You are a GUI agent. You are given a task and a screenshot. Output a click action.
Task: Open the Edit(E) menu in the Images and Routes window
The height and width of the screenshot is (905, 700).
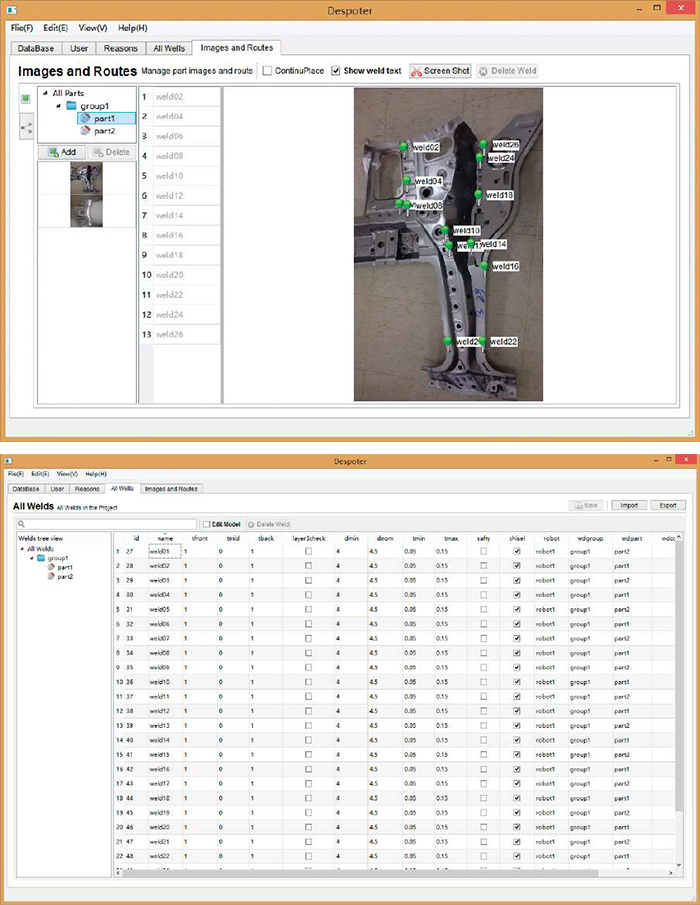tap(55, 28)
